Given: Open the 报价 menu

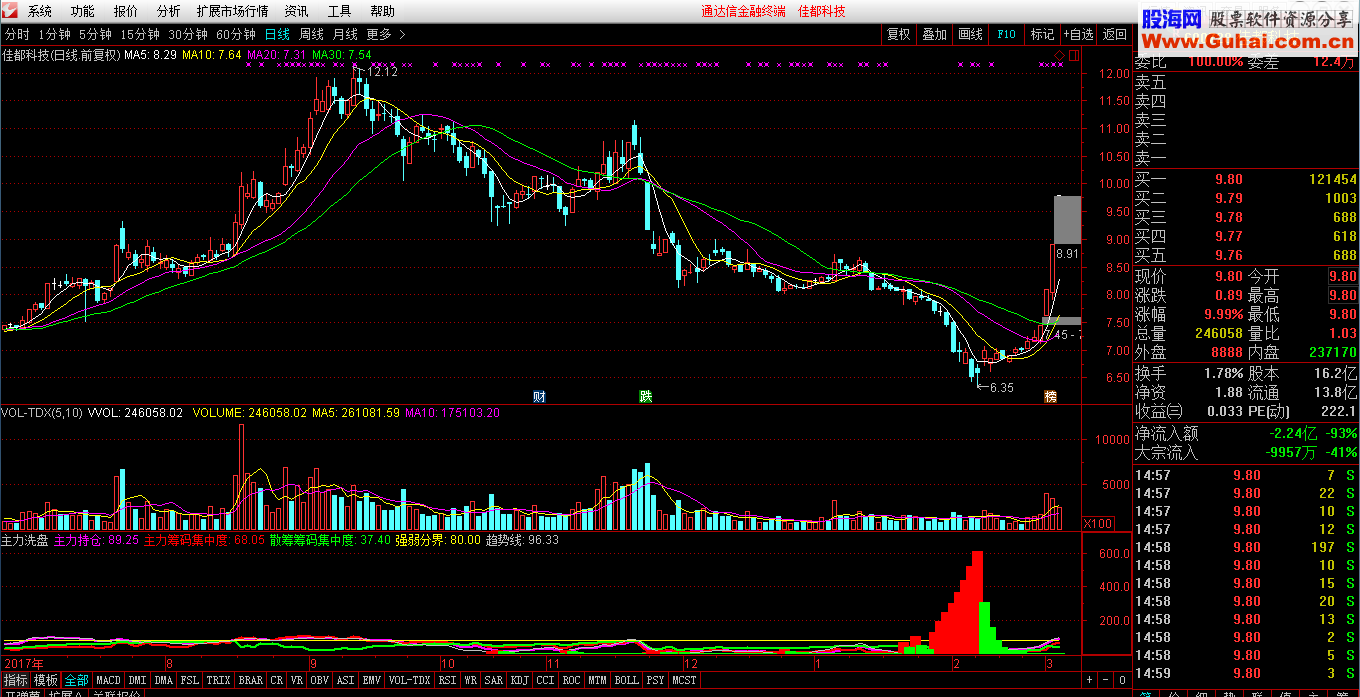Looking at the screenshot, I should [126, 11].
